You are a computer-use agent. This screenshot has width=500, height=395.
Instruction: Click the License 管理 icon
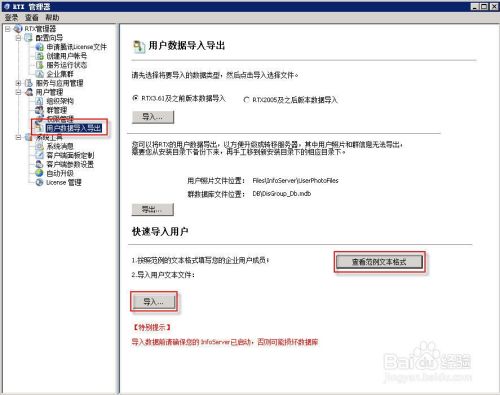tap(39, 182)
